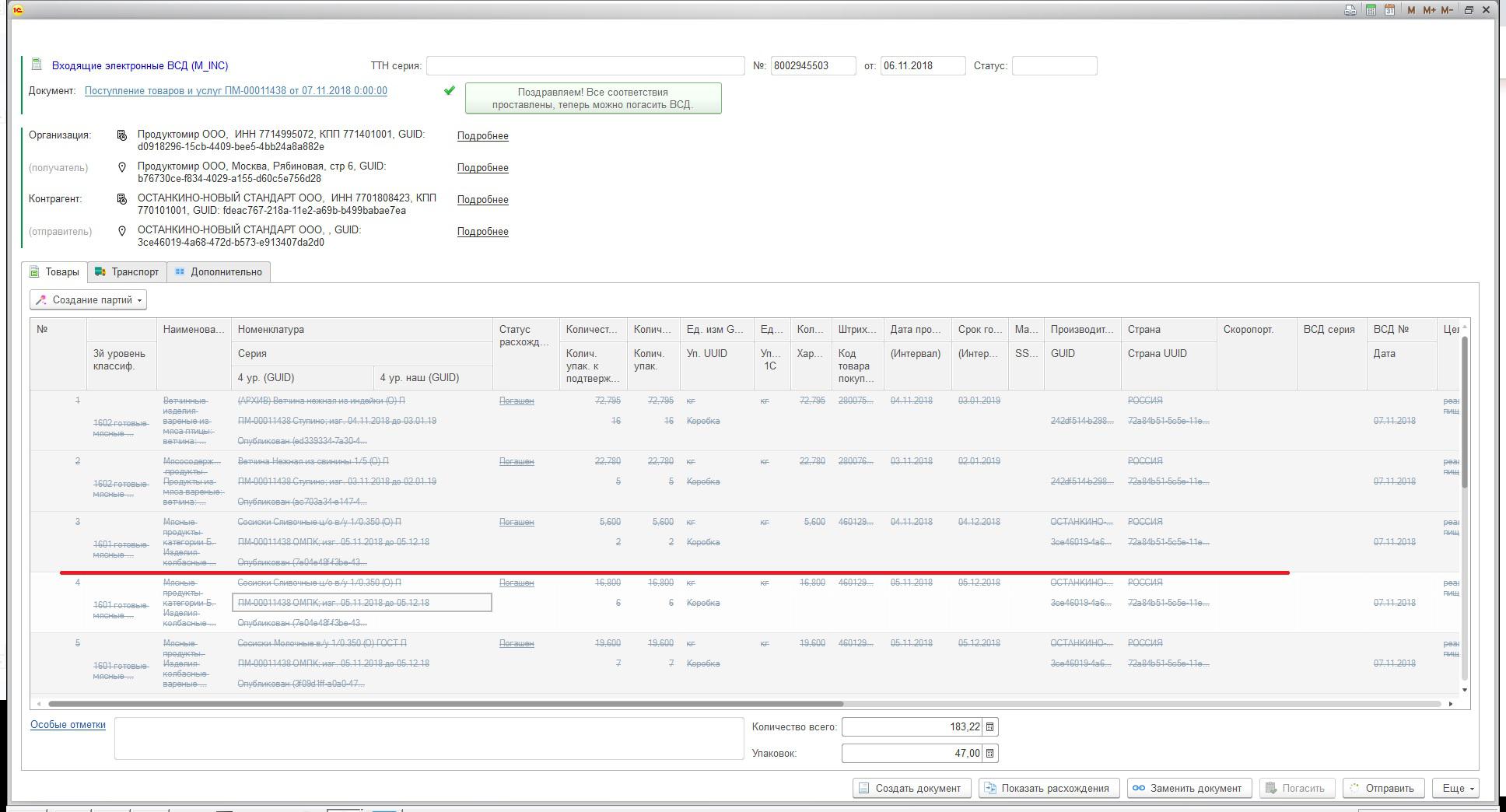Click the Создать документ button
This screenshot has height=812, width=1506.
pos(912,788)
